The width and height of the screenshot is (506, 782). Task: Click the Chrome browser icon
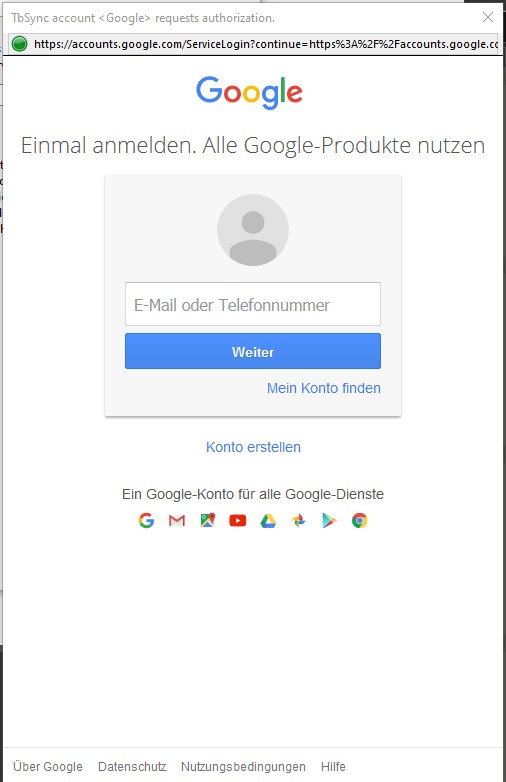(359, 521)
